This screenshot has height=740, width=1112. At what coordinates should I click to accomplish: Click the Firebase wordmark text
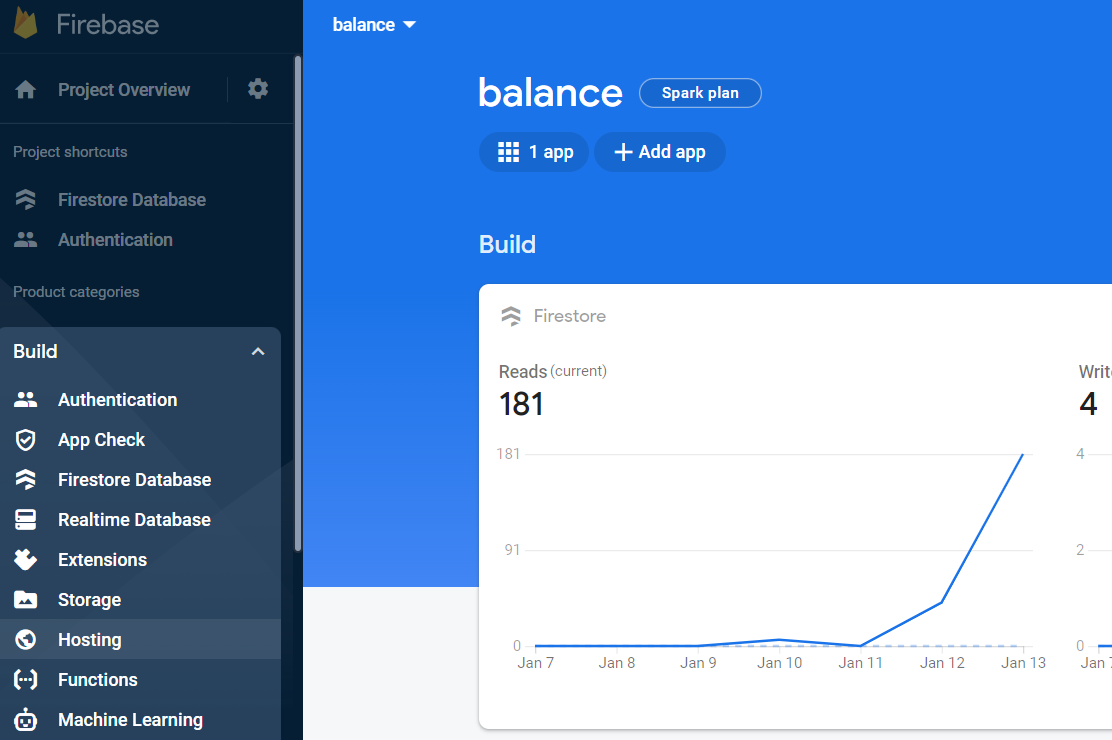coord(108,25)
